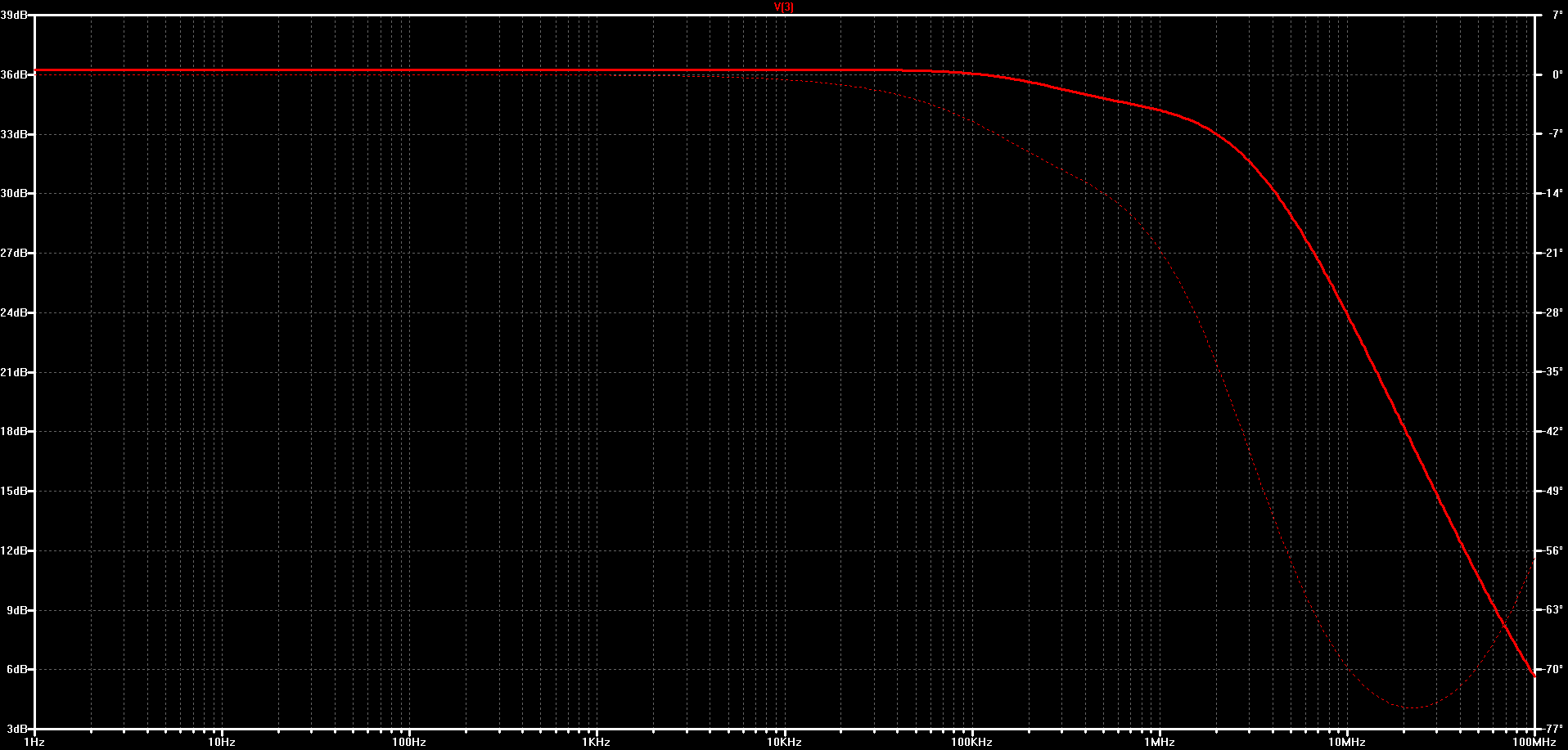The image size is (1568, 750).
Task: Click the -42° phase axis label
Action: pyautogui.click(x=1554, y=432)
